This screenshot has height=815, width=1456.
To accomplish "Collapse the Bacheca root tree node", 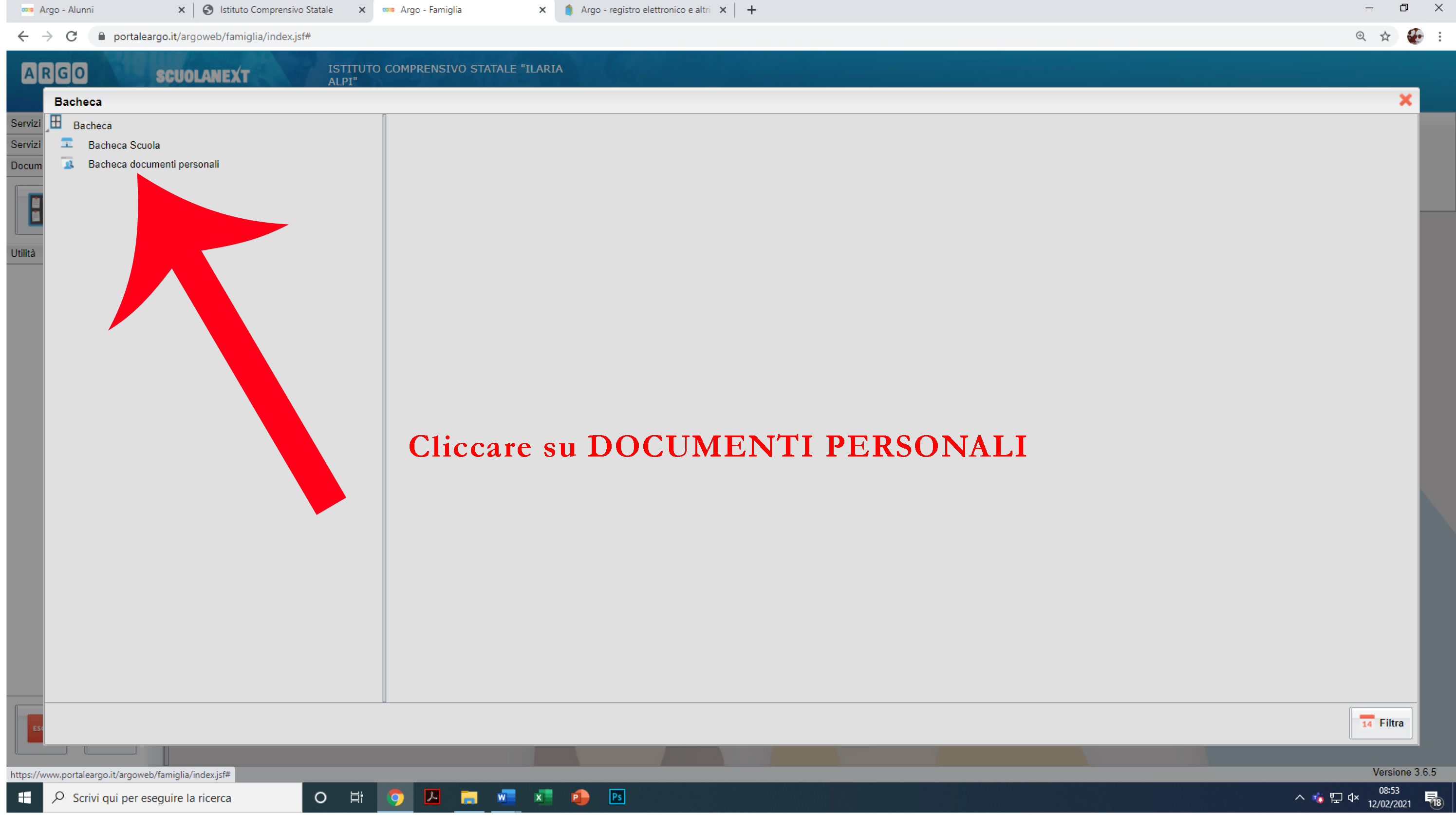I will (x=48, y=130).
